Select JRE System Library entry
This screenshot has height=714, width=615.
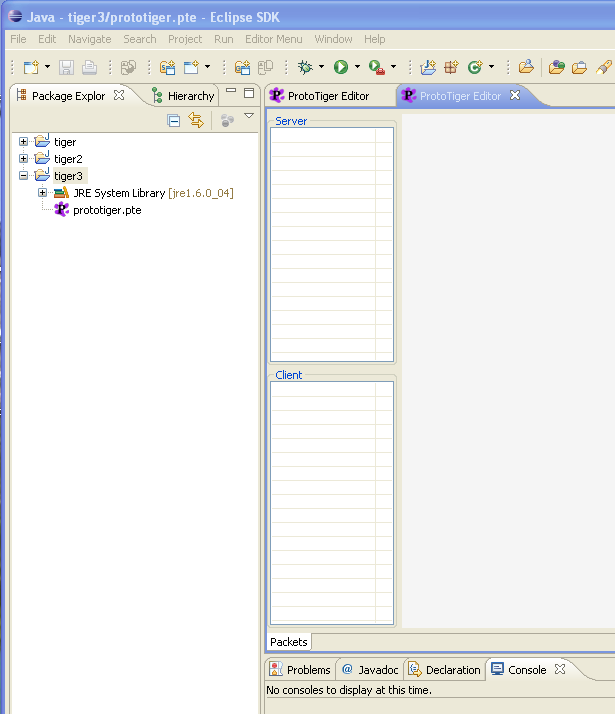click(153, 193)
